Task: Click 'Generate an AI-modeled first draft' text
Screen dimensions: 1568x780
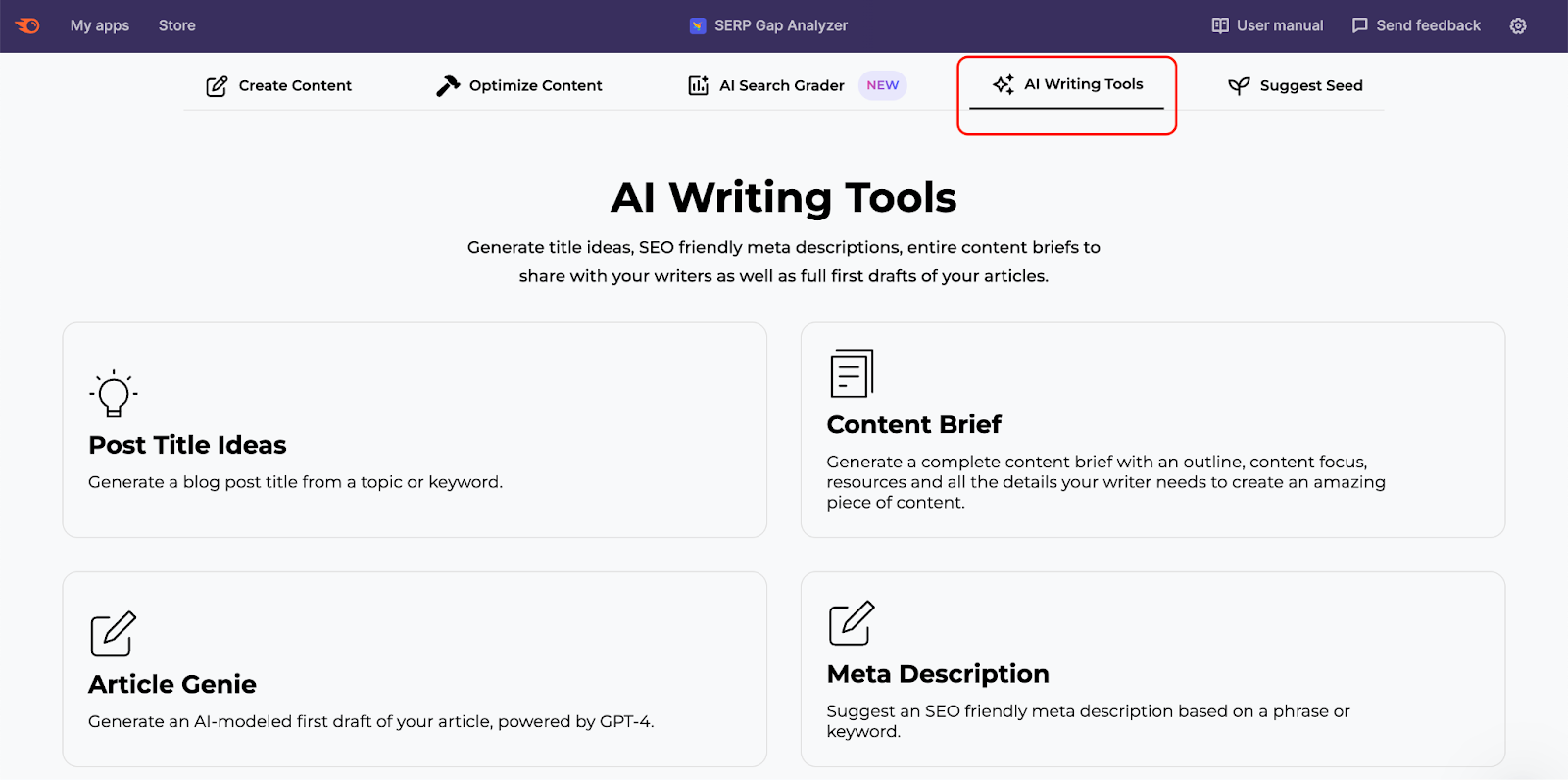Action: pos(370,721)
